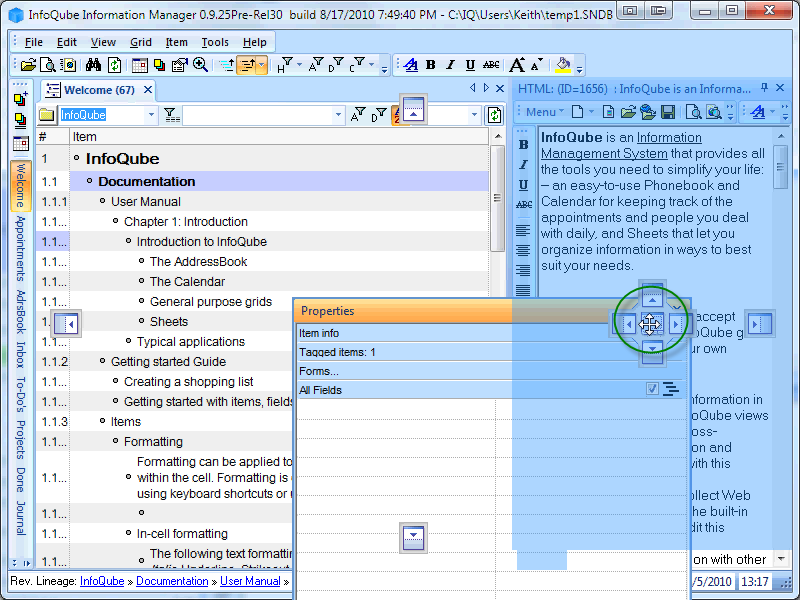Viewport: 800px width, 600px height.
Task: Click the yellow folder icon beside the InfoQube box
Action: [x=46, y=115]
